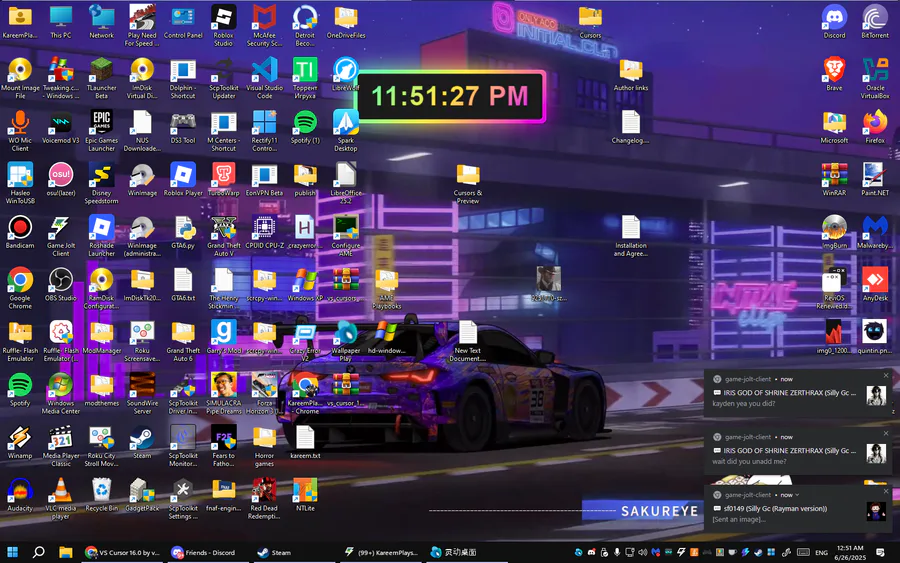Open the "wait did you unadd me?" notification
900x563 pixels.
click(x=798, y=451)
